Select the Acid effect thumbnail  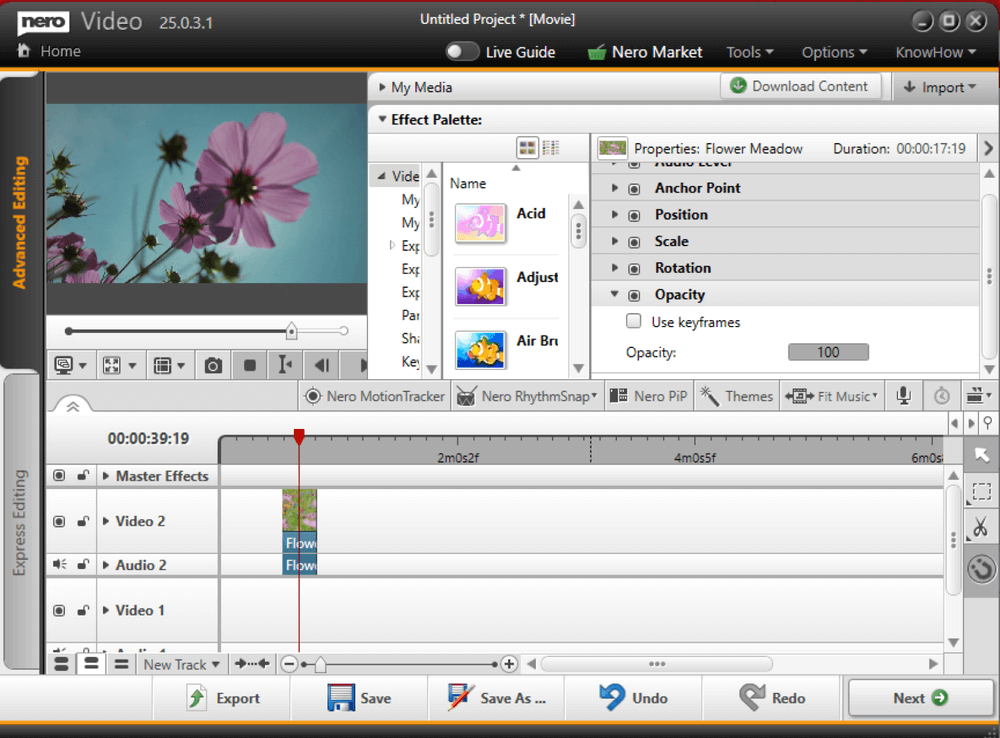[x=481, y=223]
